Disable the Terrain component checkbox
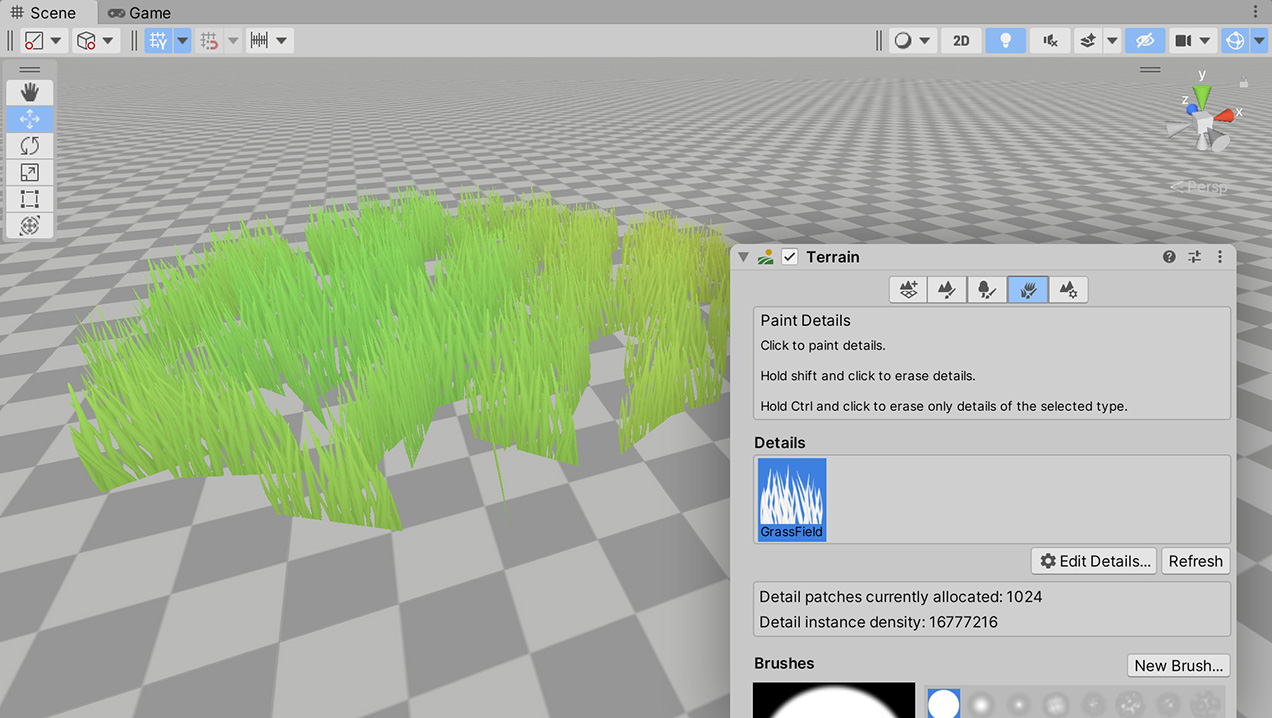 tap(789, 256)
